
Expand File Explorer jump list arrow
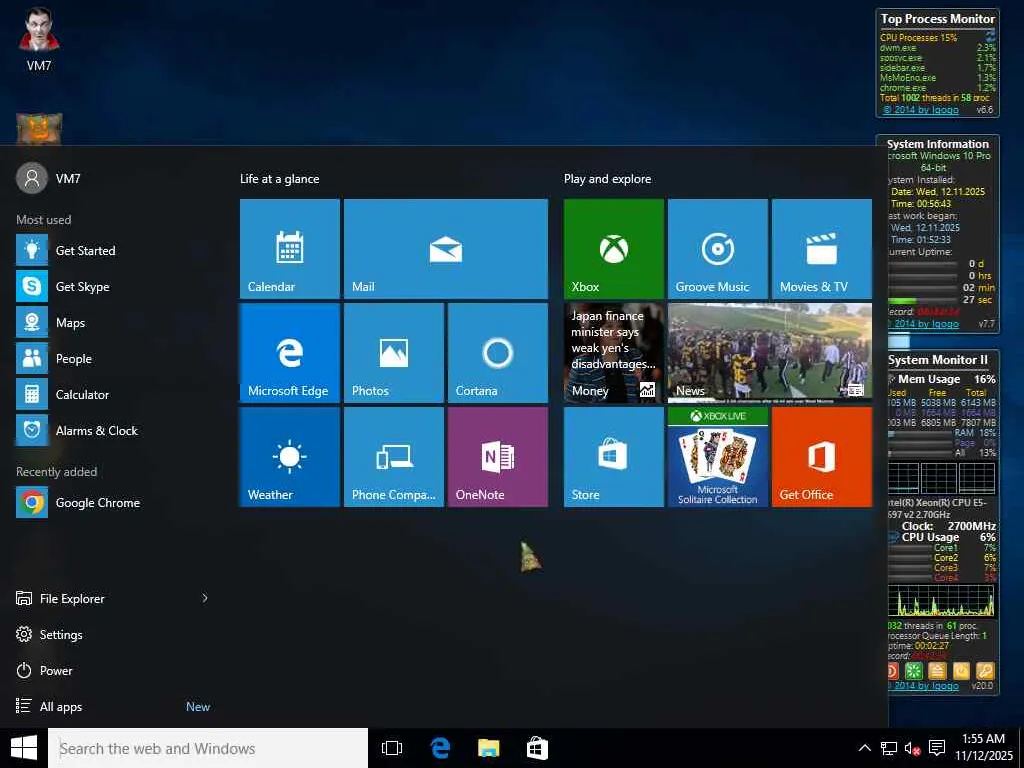click(x=204, y=598)
